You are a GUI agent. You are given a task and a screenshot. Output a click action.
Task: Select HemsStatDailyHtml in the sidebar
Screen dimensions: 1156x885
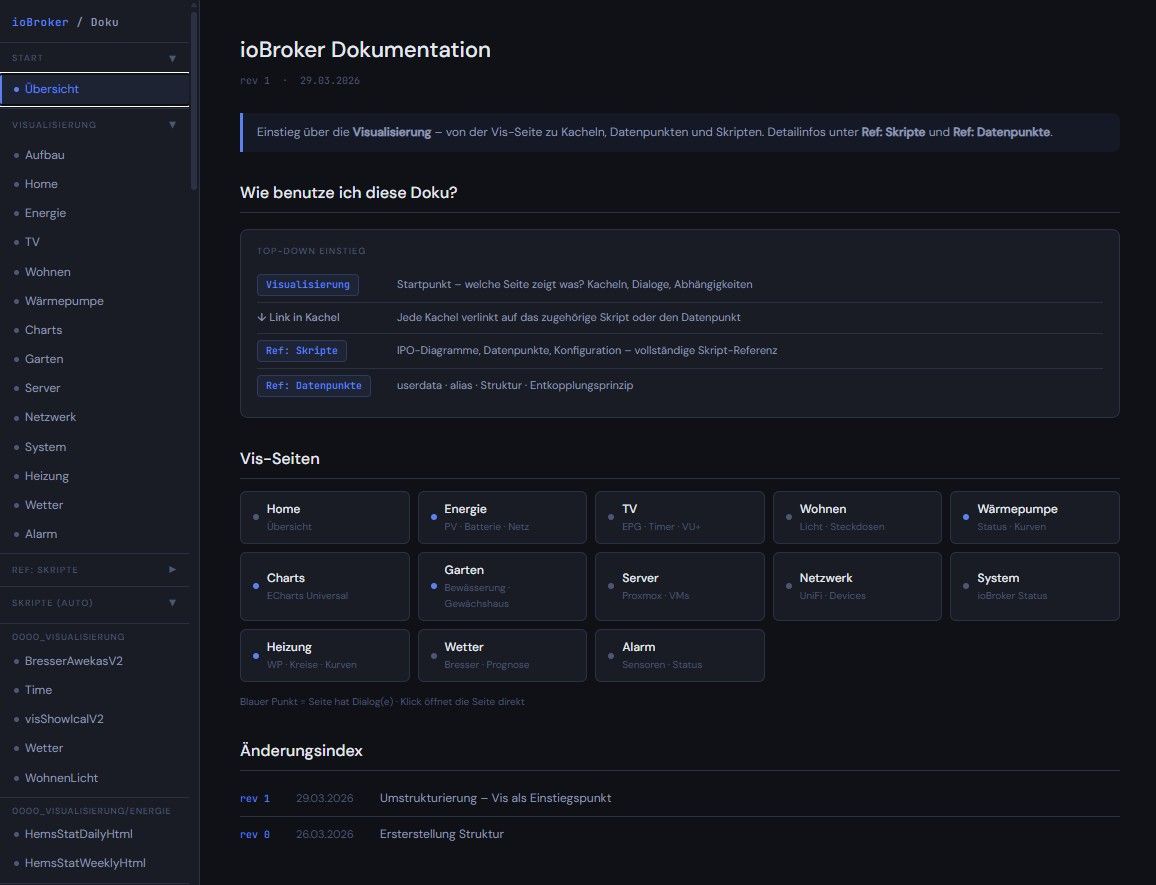[x=78, y=834]
